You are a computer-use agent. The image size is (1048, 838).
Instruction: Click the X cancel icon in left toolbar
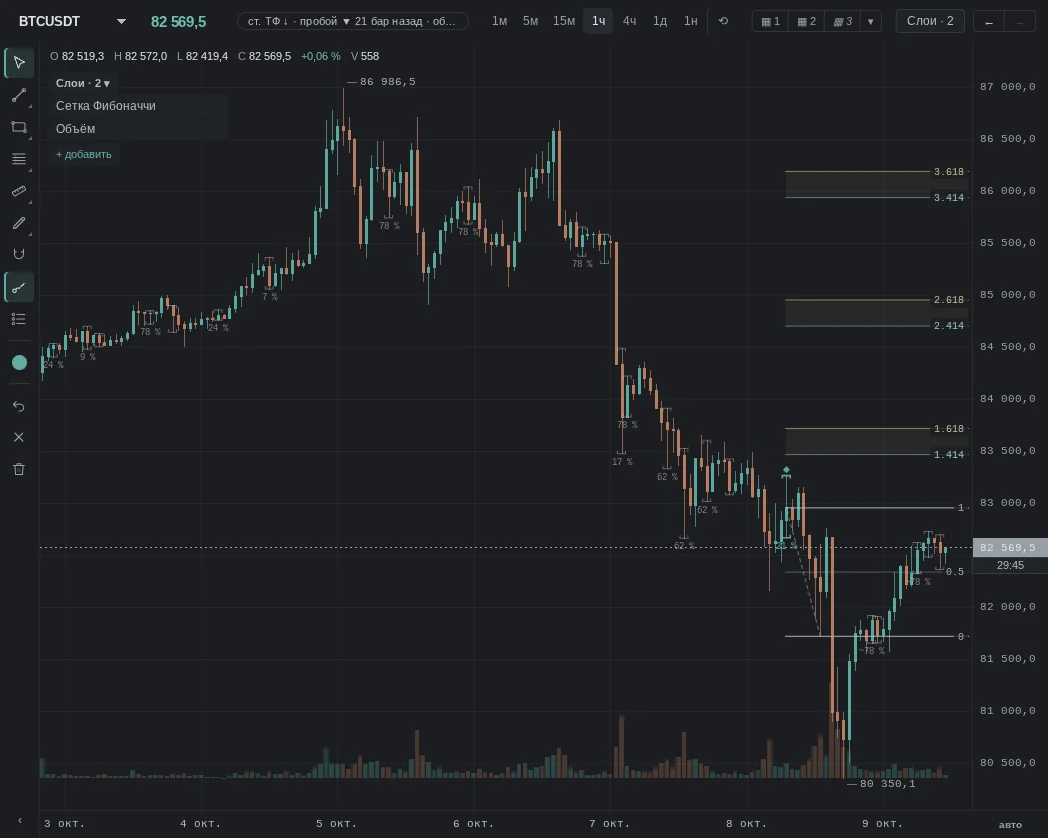pos(19,437)
